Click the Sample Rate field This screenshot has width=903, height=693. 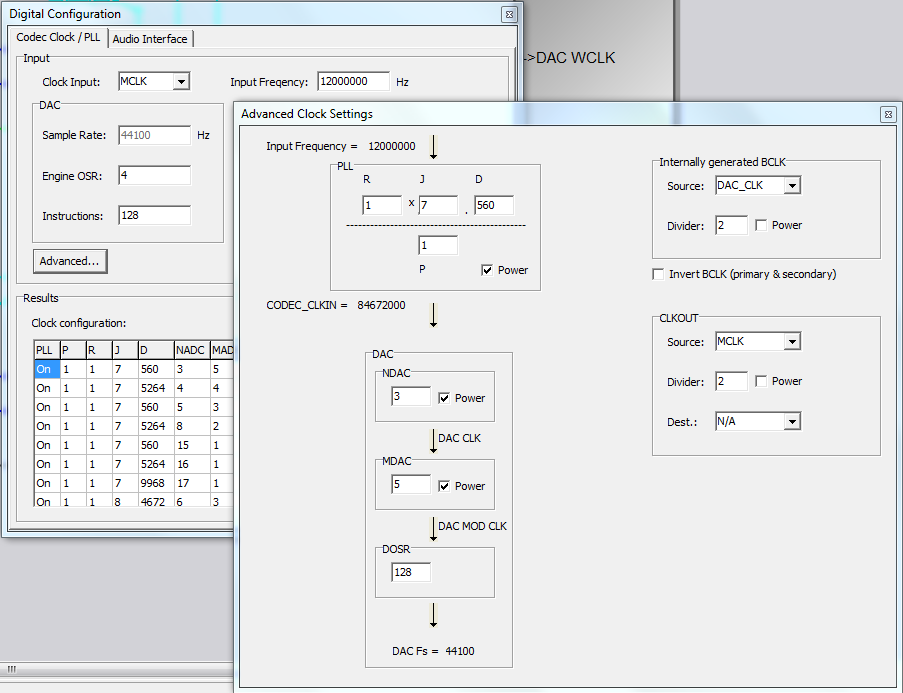click(154, 135)
